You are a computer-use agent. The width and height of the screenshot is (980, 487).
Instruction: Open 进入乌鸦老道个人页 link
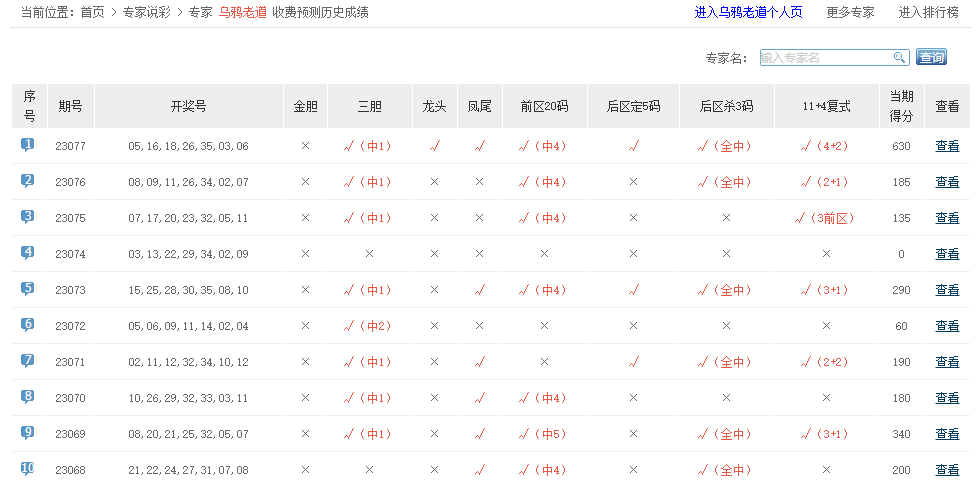pyautogui.click(x=748, y=13)
